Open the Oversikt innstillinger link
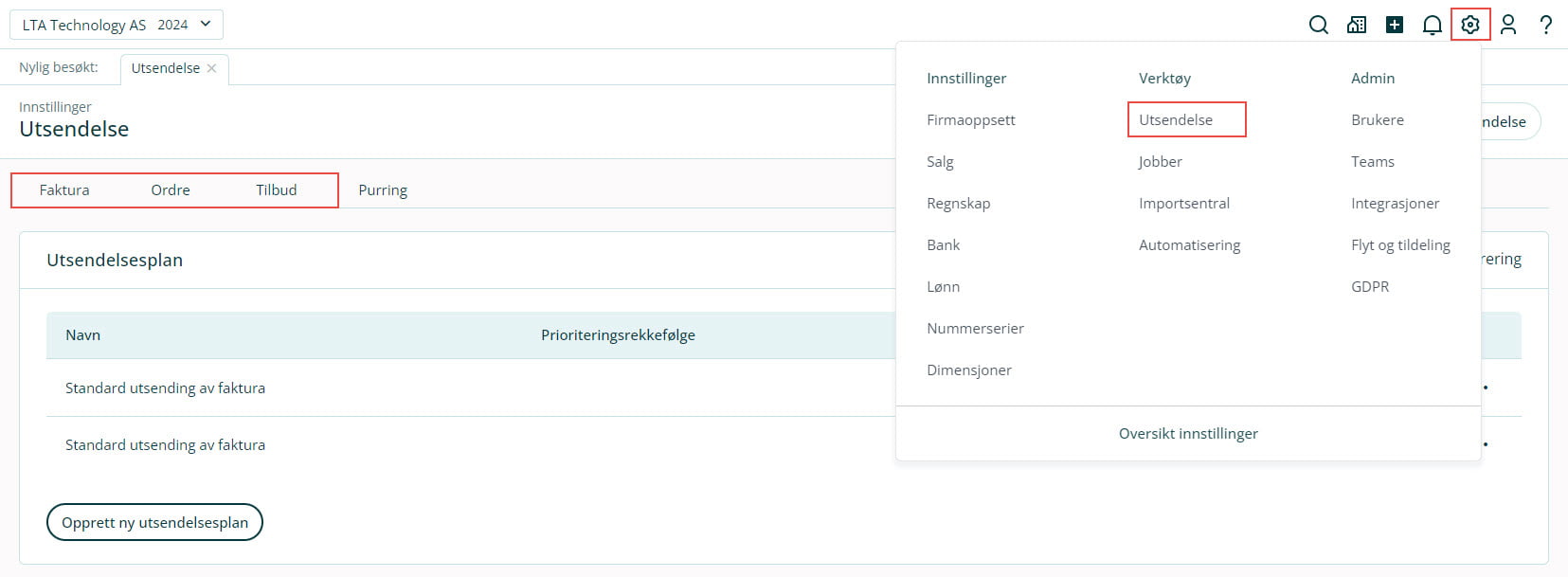Viewport: 1568px width, 577px height. [1188, 433]
